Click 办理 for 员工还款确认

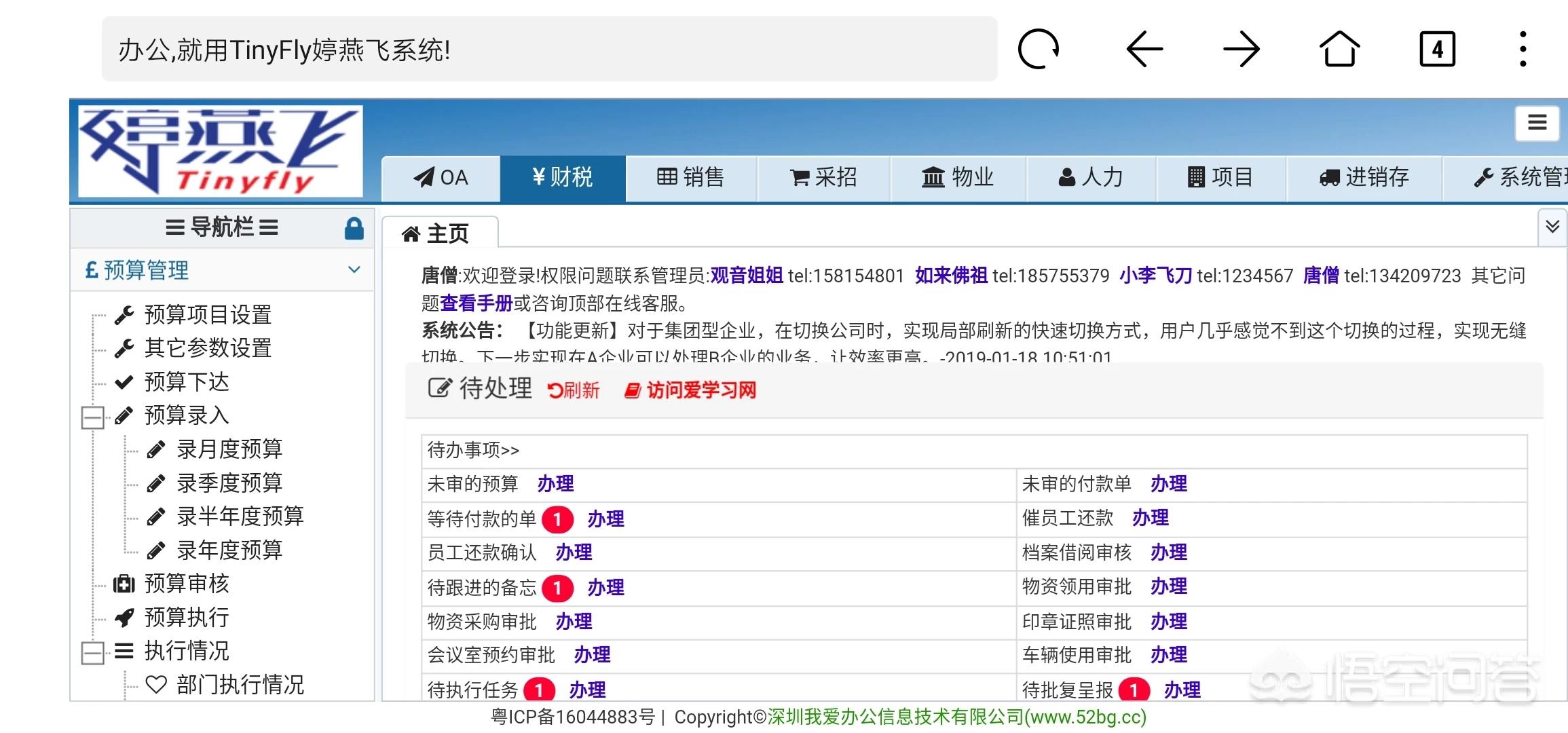[x=574, y=552]
